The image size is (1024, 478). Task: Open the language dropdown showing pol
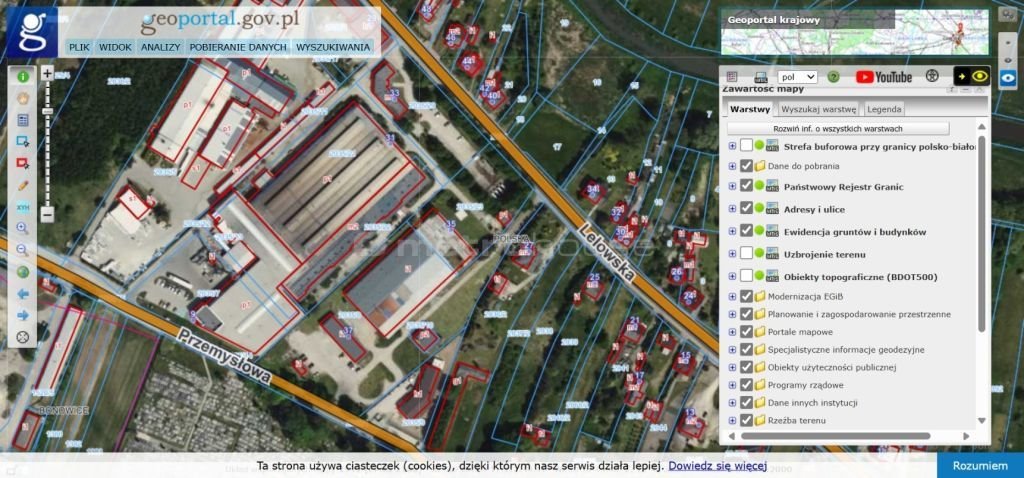click(798, 77)
